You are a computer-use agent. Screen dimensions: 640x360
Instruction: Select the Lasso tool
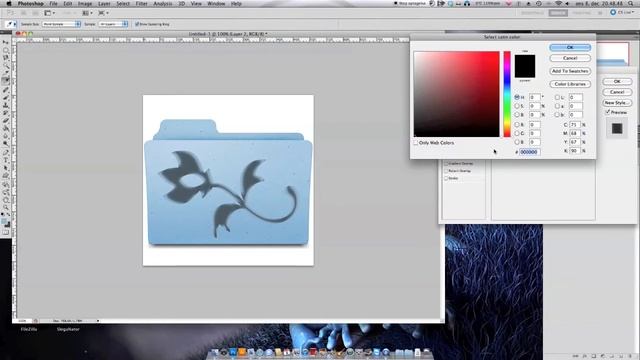click(6, 58)
